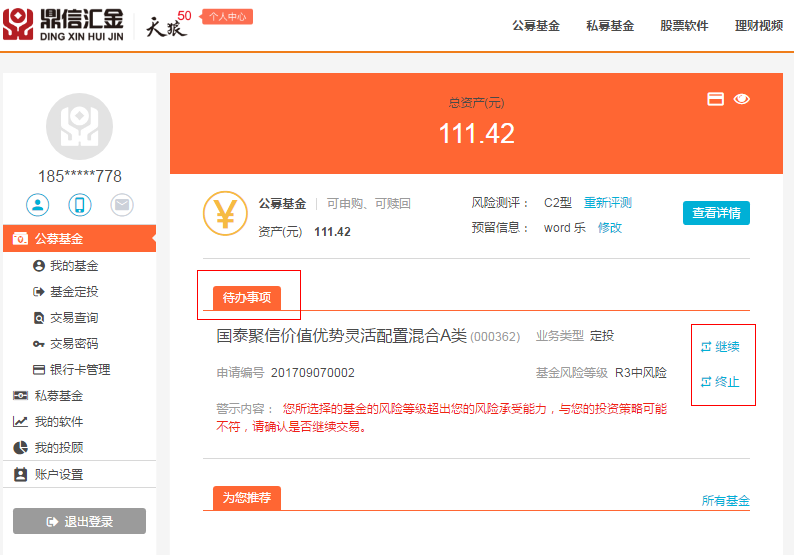Select 我的基金 in the sidebar
The height and width of the screenshot is (555, 794).
(x=73, y=266)
